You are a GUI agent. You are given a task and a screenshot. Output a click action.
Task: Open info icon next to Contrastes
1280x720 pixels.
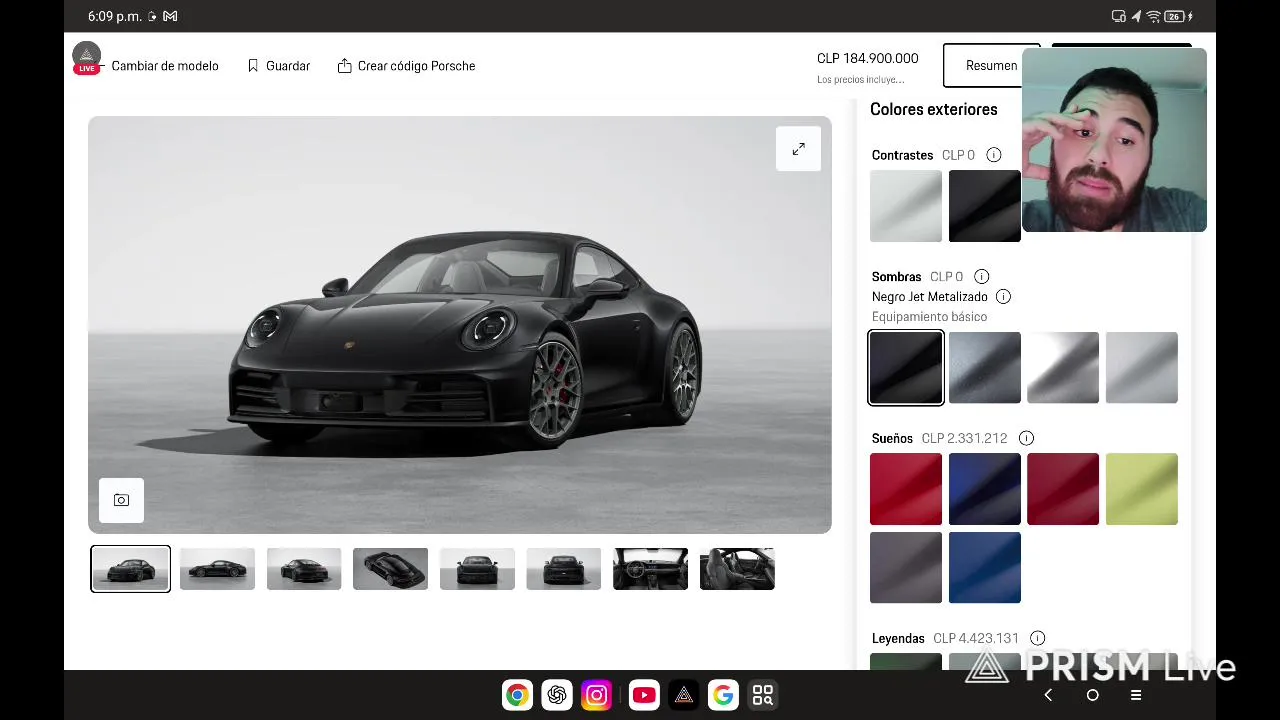coord(993,155)
